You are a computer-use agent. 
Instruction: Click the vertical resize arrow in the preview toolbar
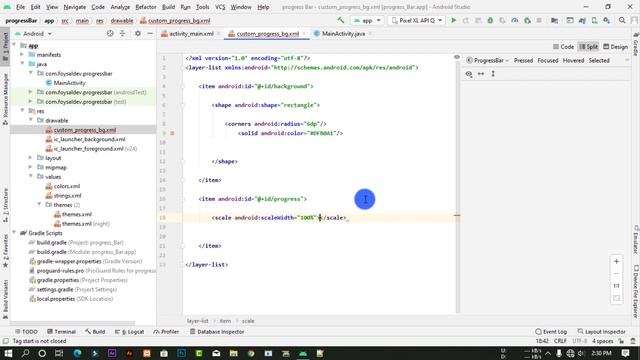[x=493, y=74]
